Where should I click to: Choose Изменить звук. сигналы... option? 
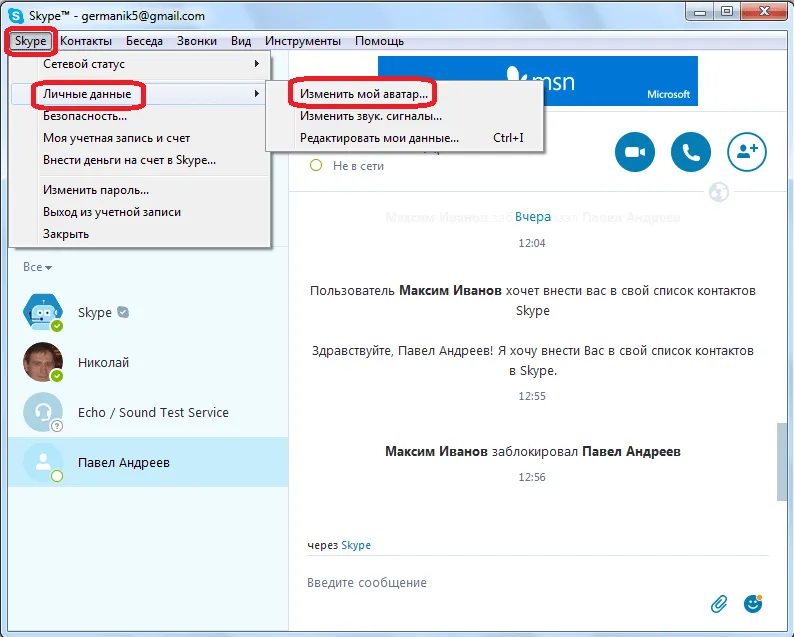pos(405,116)
